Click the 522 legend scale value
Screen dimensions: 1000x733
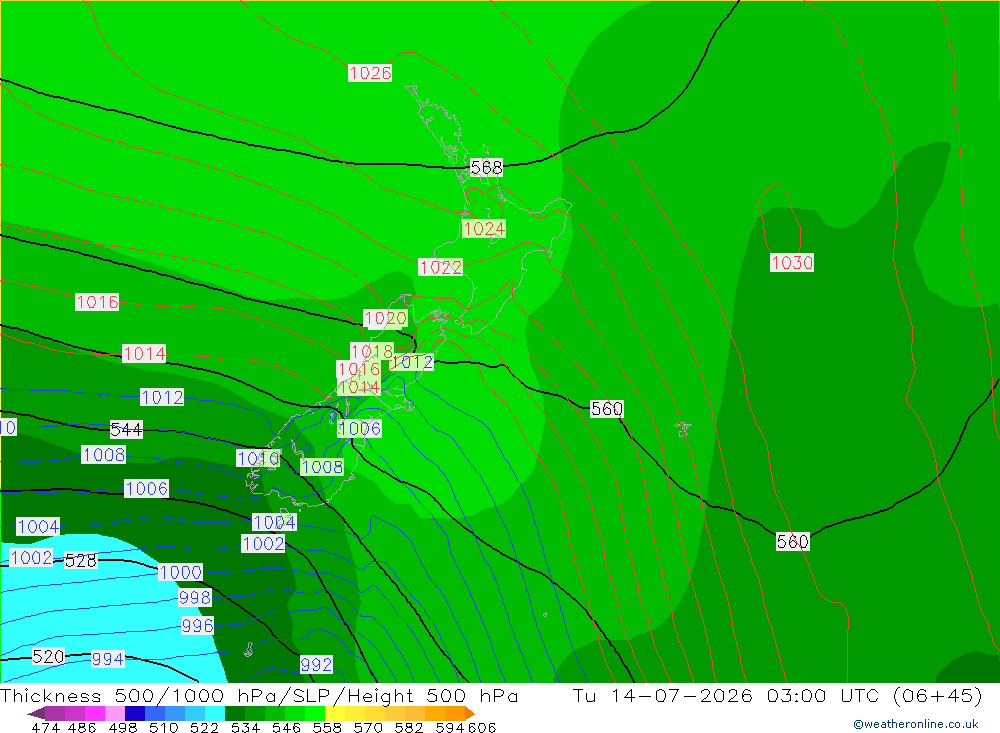[x=204, y=727]
